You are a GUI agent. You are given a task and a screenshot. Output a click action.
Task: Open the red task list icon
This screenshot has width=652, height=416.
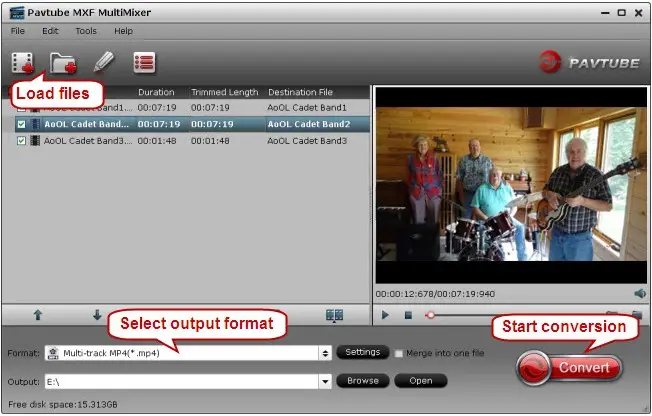click(144, 63)
